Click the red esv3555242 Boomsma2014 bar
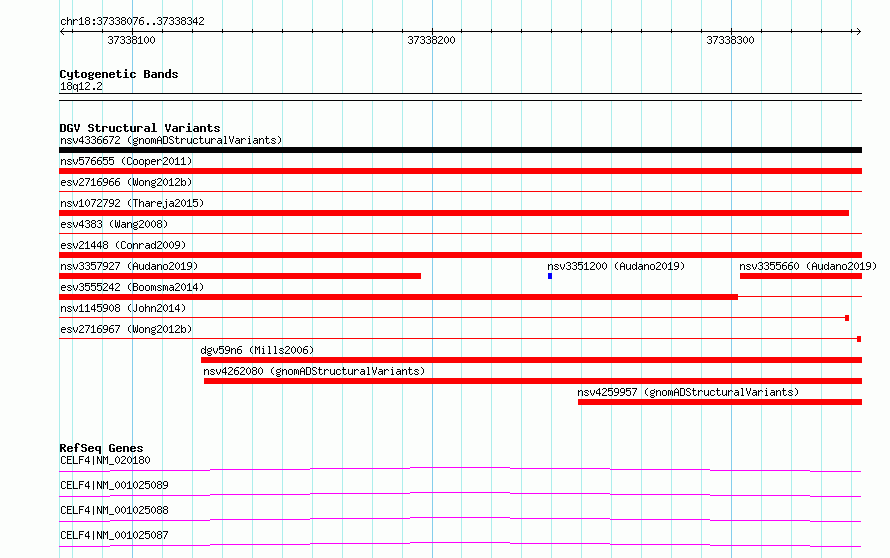This screenshot has width=890, height=558. point(398,297)
